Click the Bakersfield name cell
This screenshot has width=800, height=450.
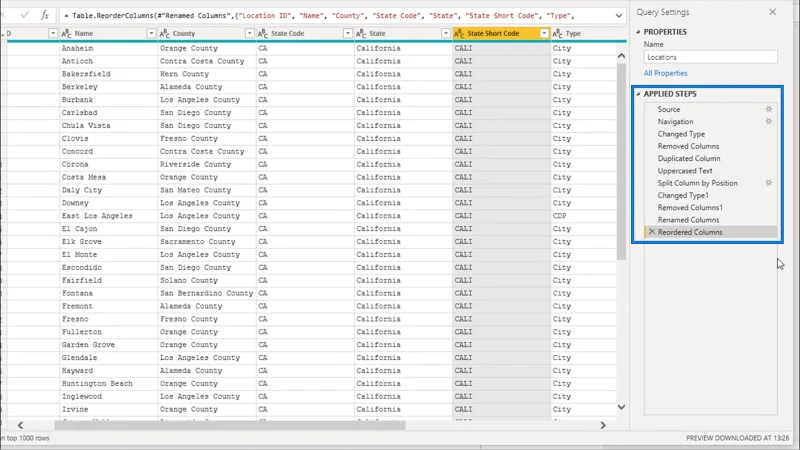108,74
